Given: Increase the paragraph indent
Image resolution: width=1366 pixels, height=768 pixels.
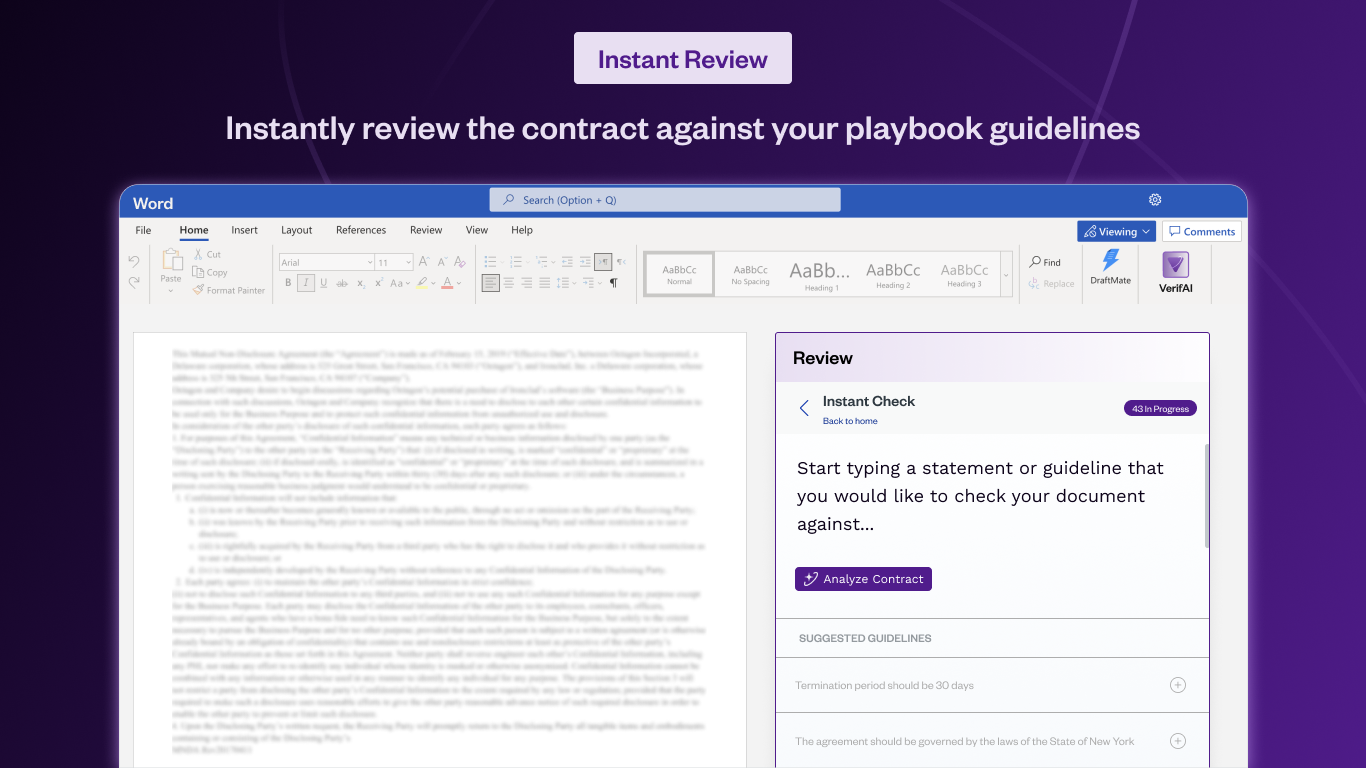Looking at the screenshot, I should click(585, 262).
